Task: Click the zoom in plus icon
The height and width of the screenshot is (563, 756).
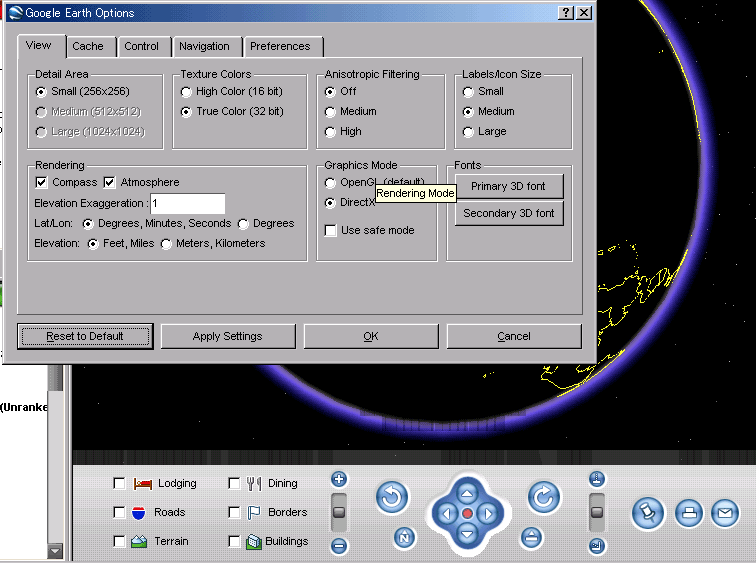Action: pyautogui.click(x=339, y=479)
